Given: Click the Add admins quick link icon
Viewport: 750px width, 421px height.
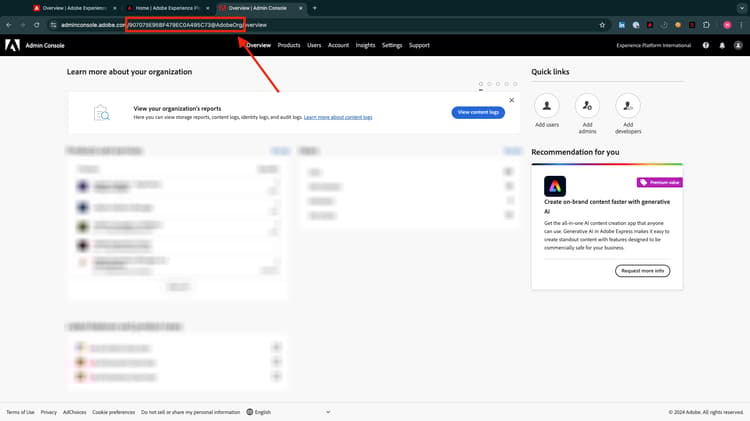Looking at the screenshot, I should coord(587,106).
